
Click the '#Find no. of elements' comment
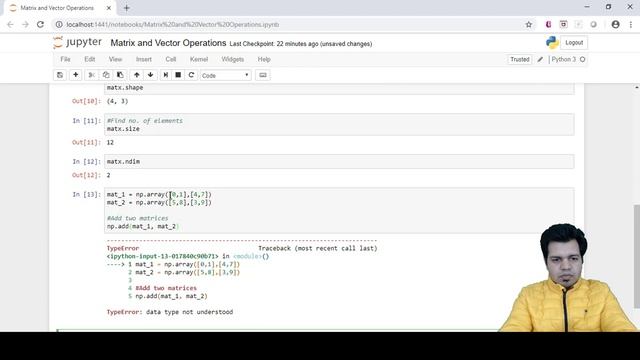[145, 121]
